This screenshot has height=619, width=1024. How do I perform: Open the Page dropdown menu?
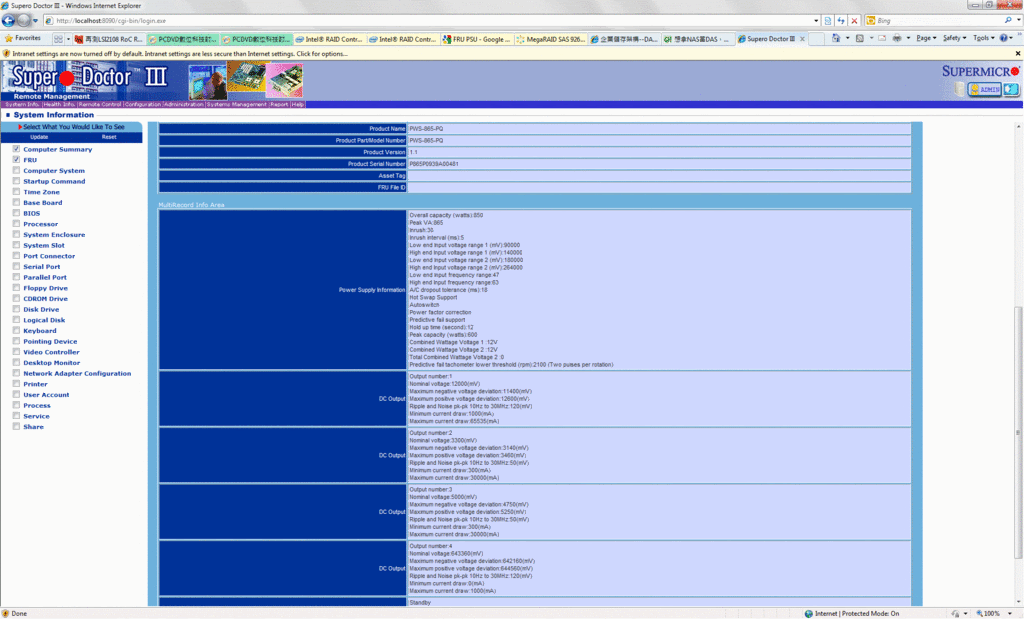tap(926, 38)
